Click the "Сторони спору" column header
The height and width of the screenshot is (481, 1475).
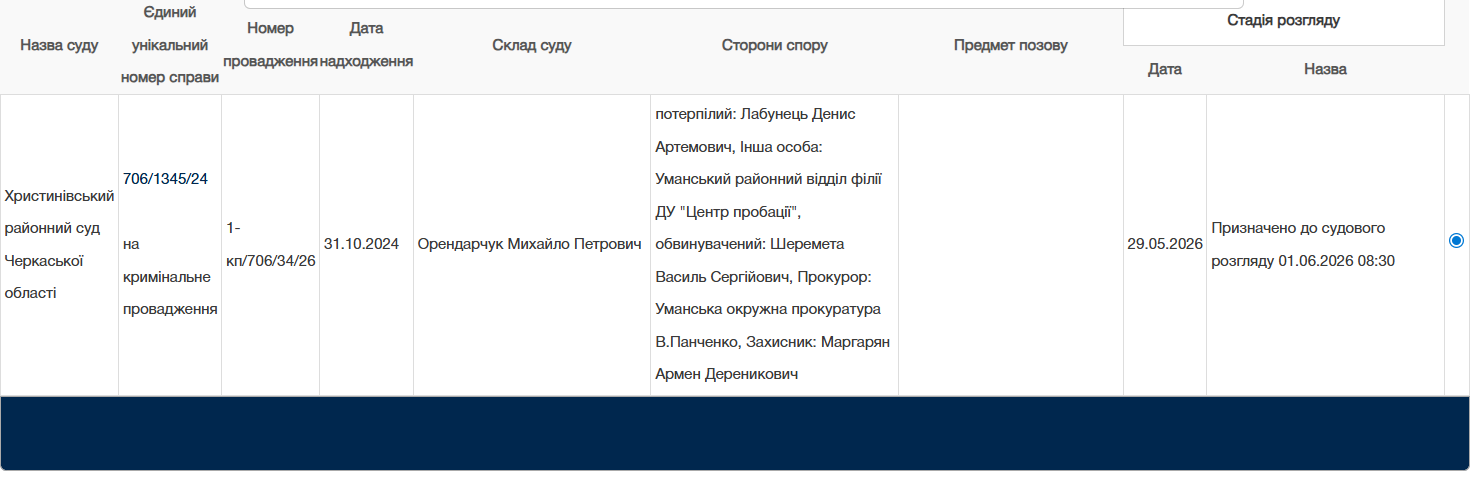775,45
